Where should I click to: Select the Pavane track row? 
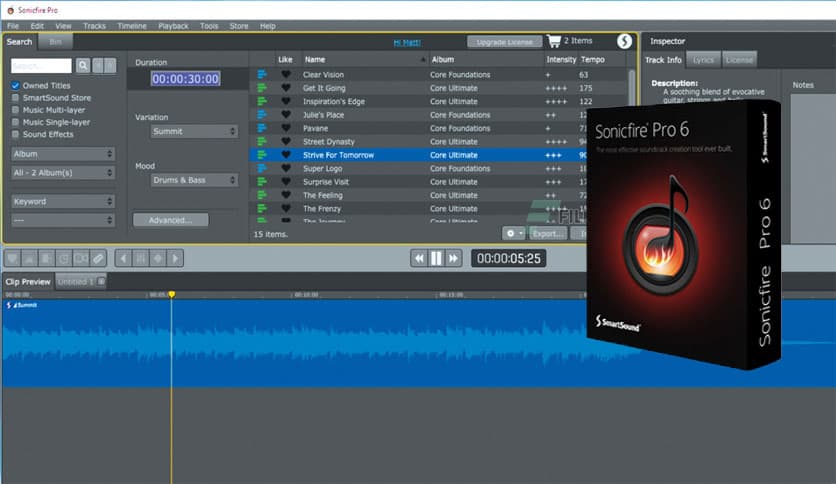[417, 128]
